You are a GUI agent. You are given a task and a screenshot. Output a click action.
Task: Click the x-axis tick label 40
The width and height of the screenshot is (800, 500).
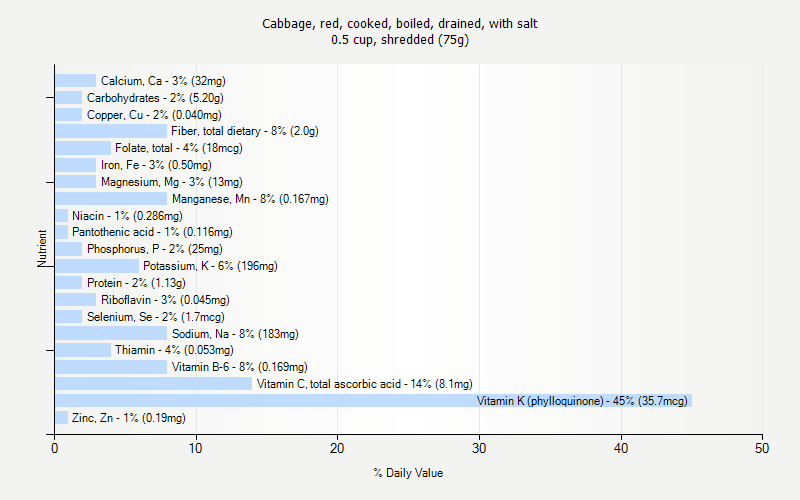coord(620,448)
